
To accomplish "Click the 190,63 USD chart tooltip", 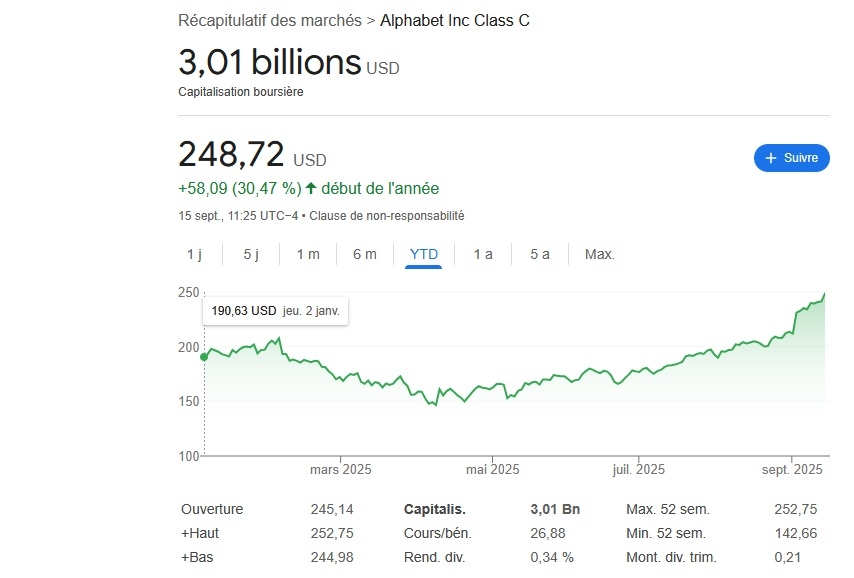I will click(275, 311).
